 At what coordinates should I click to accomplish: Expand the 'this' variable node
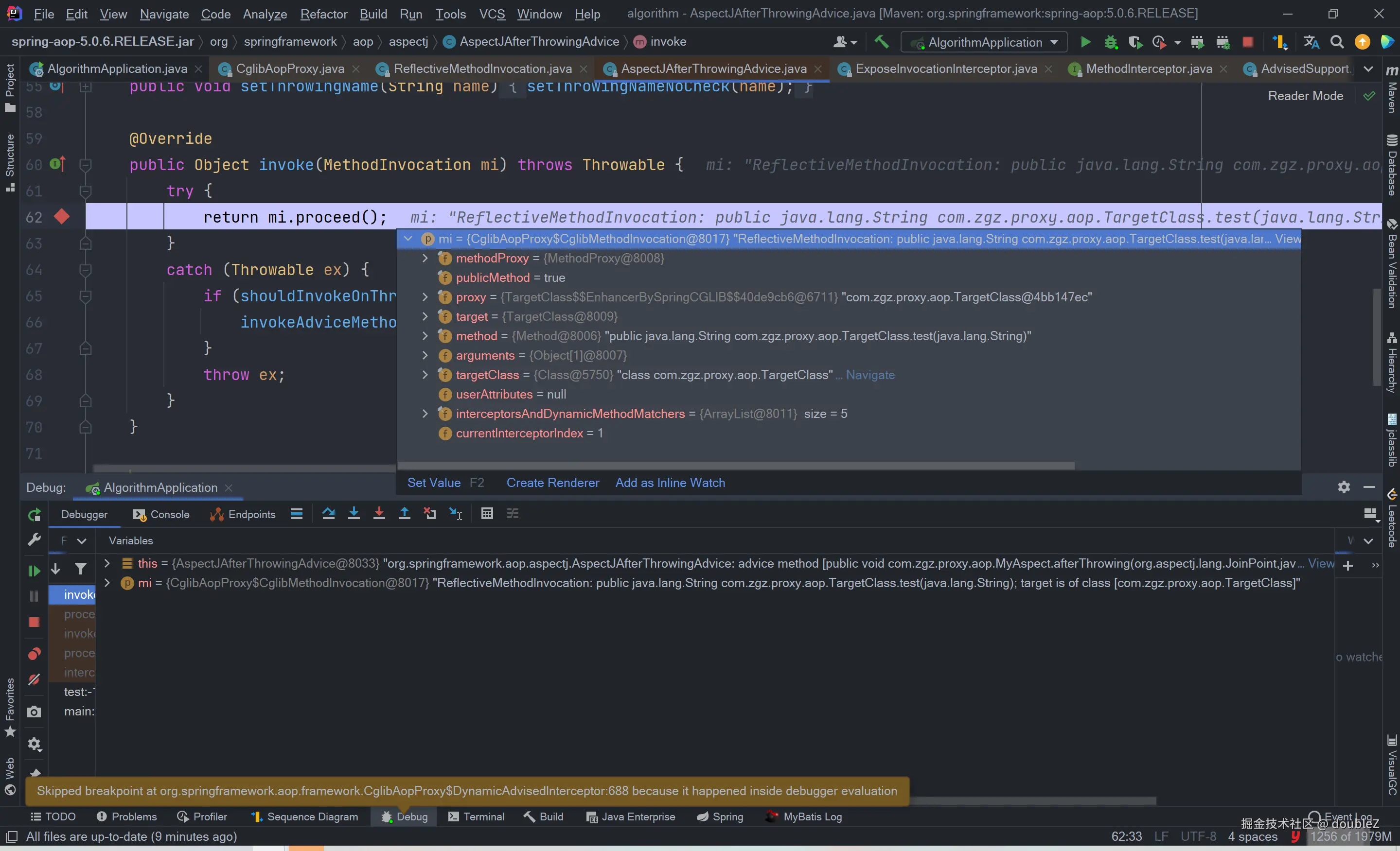[107, 563]
